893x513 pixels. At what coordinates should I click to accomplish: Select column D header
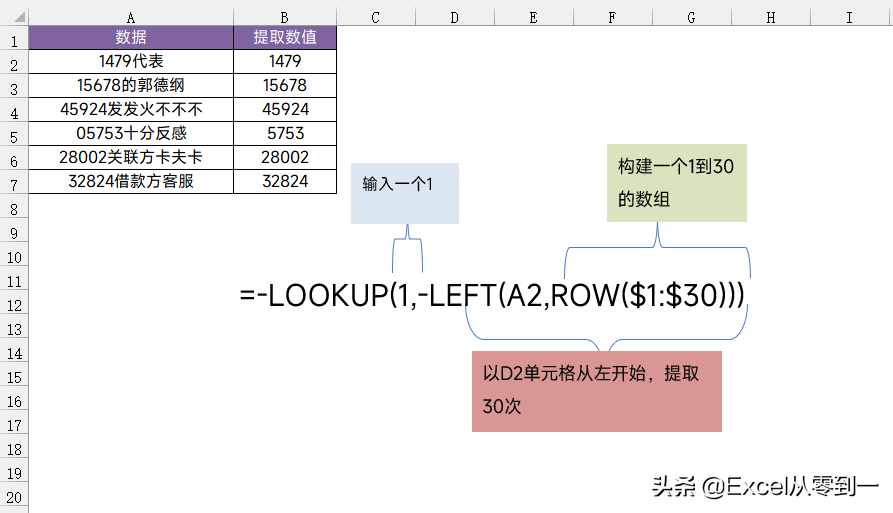455,17
